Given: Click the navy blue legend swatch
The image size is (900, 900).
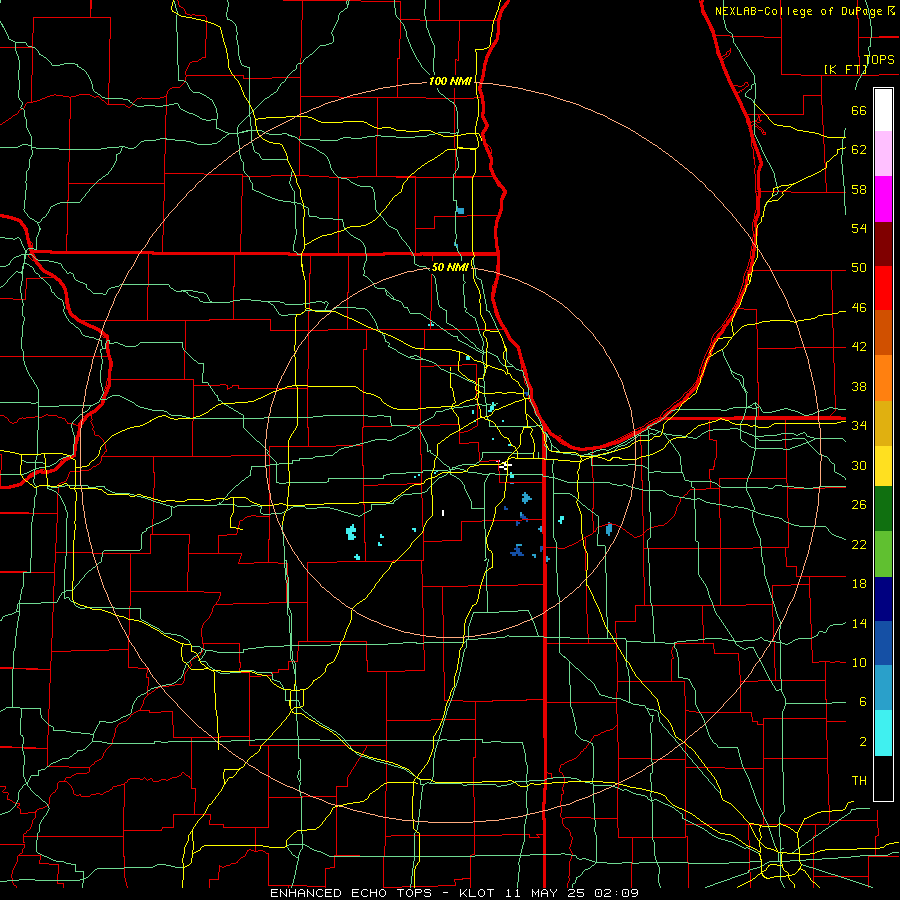Looking at the screenshot, I should coord(883,599).
